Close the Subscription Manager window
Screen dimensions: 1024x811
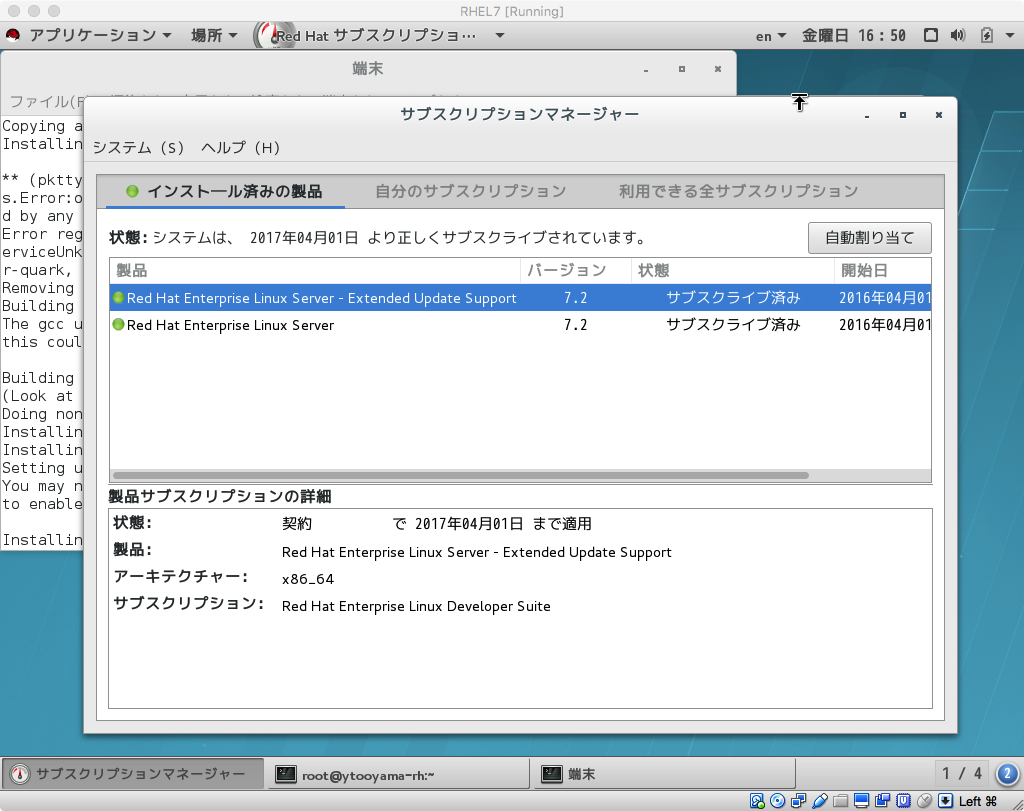pos(938,115)
